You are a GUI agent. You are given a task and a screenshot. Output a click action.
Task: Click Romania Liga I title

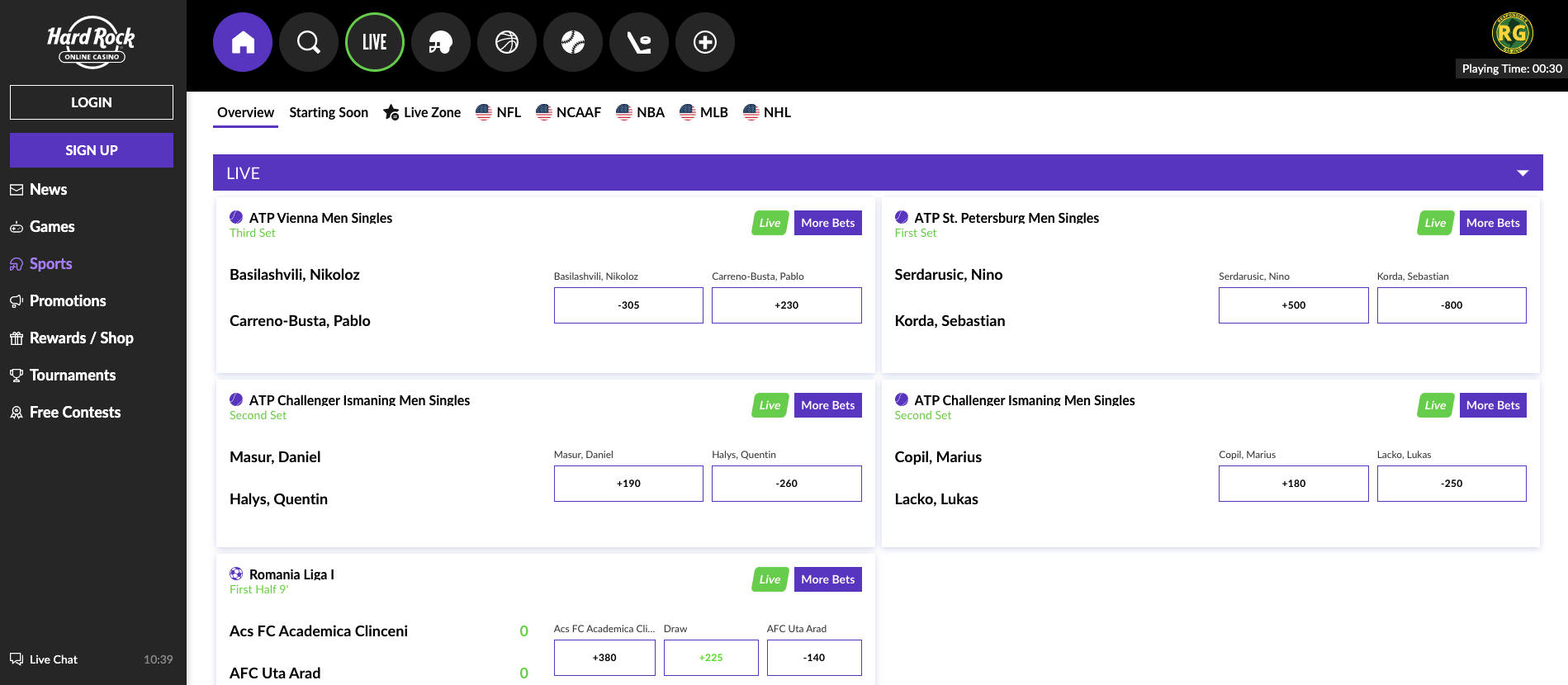pyautogui.click(x=291, y=574)
